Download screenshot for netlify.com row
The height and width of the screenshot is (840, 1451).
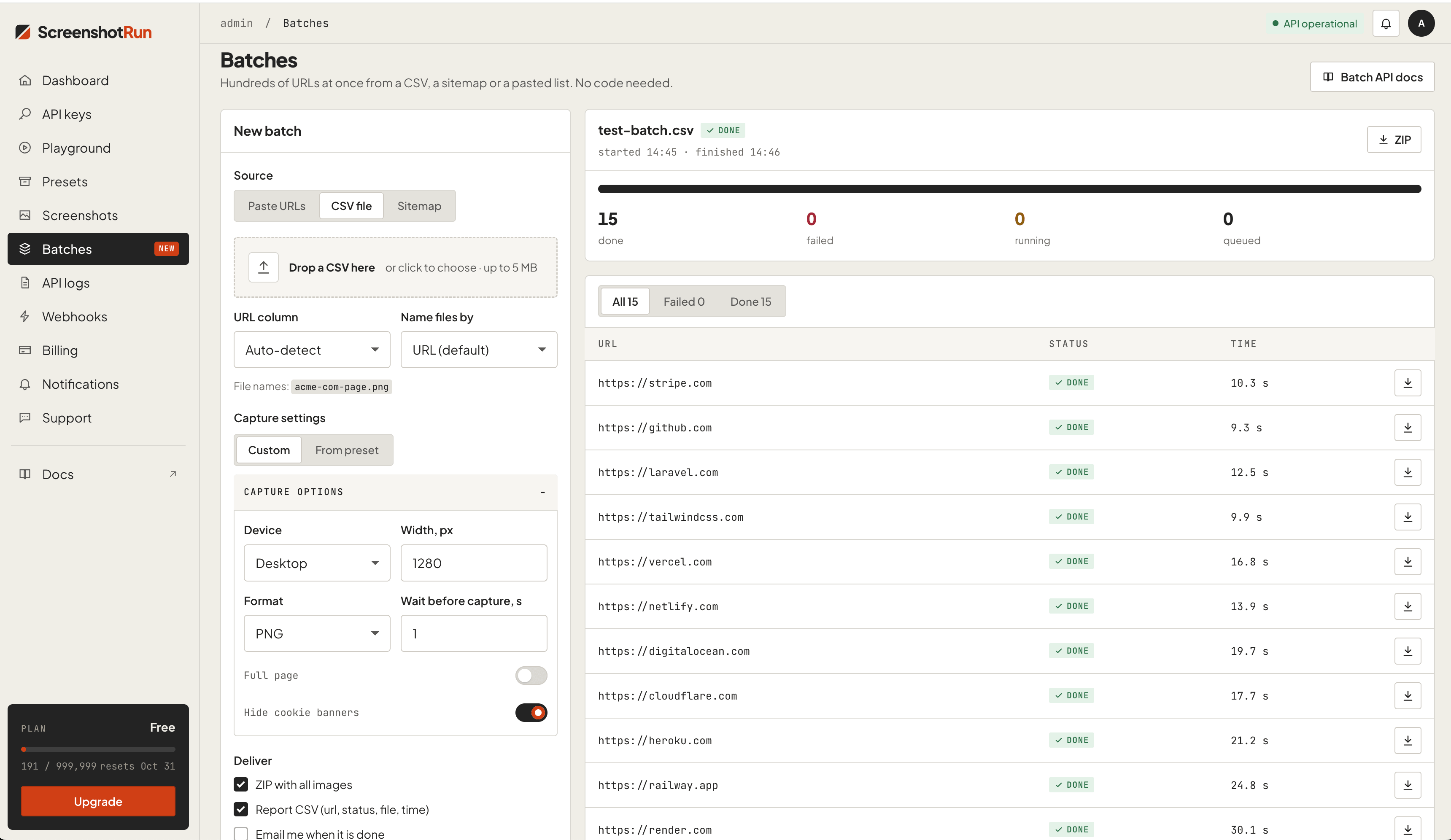click(x=1407, y=606)
